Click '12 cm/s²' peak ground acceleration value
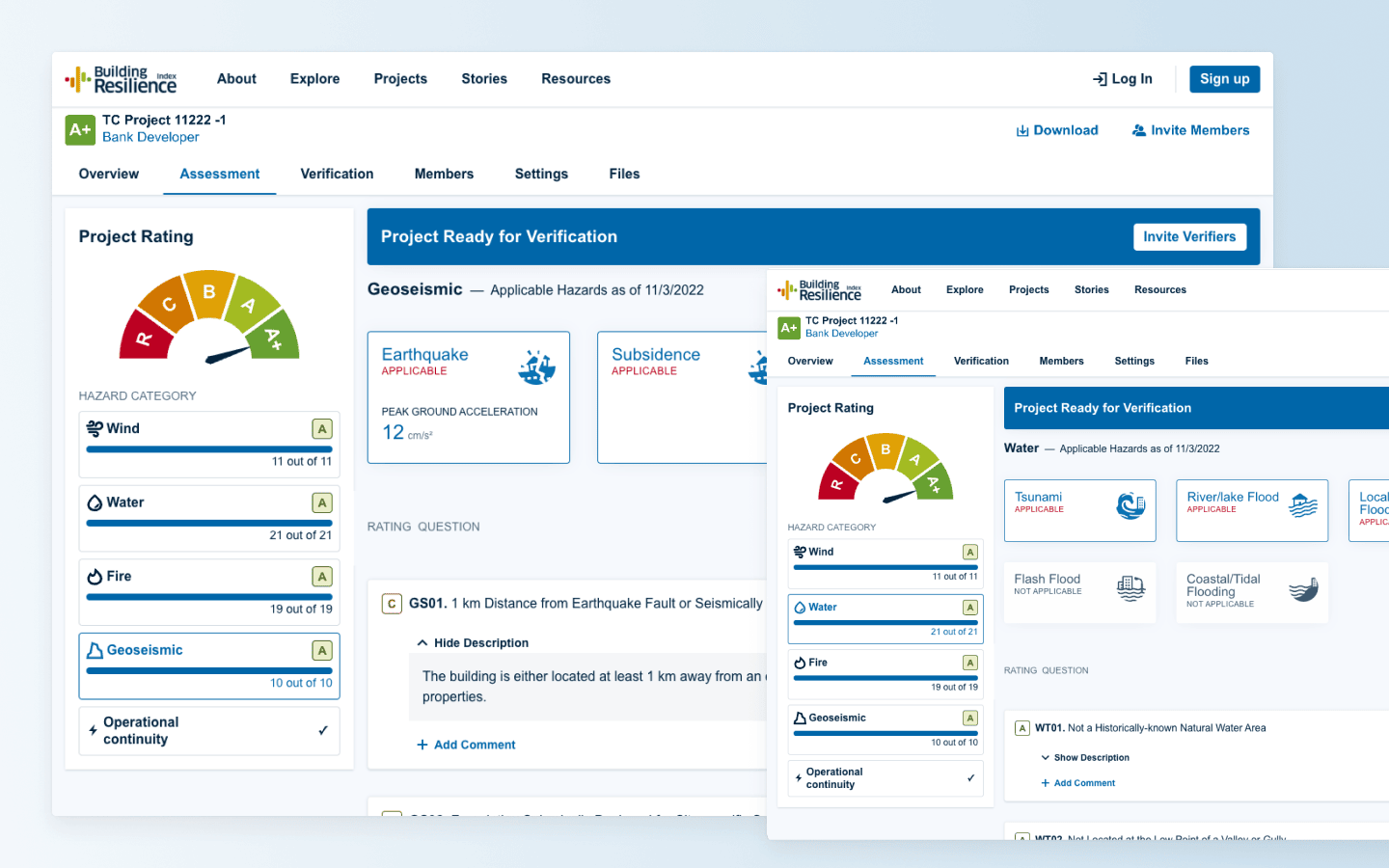 pos(407,433)
